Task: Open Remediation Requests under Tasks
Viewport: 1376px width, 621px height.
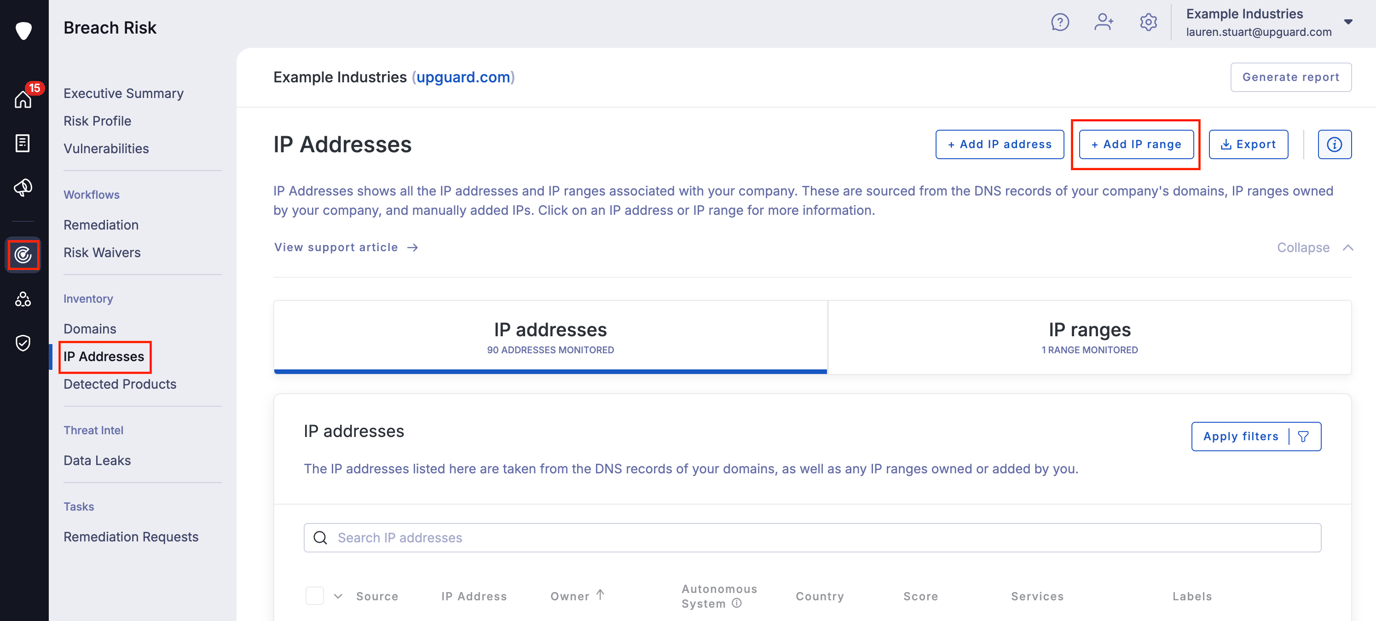Action: click(x=131, y=537)
